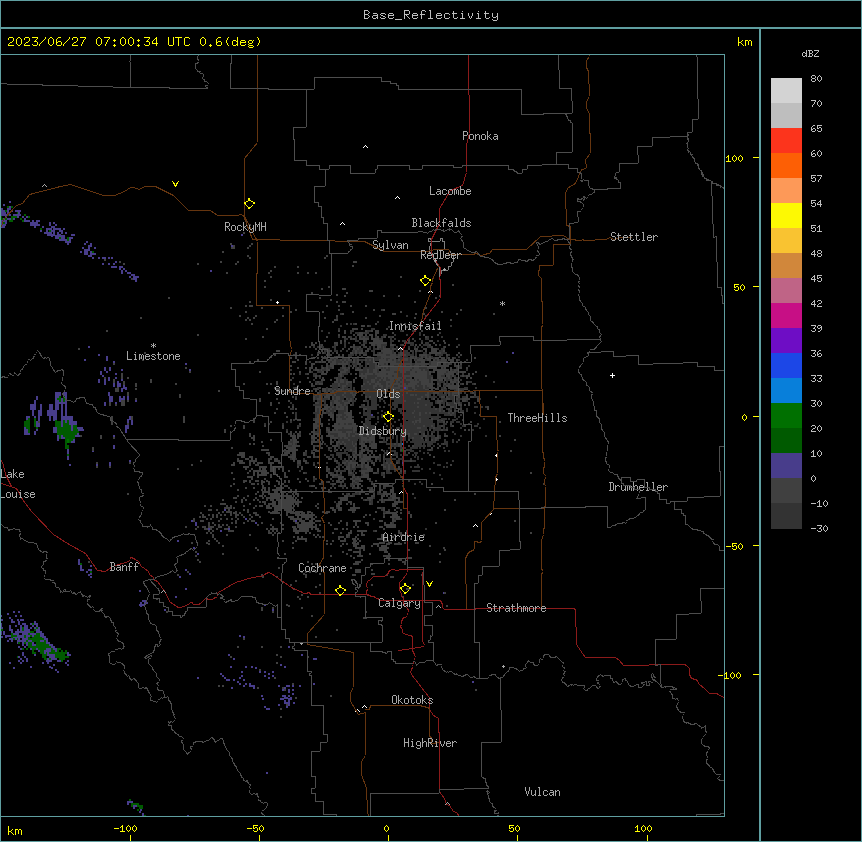
Task: Click the yellow diamond marker beside RockyMH
Action: click(x=250, y=204)
